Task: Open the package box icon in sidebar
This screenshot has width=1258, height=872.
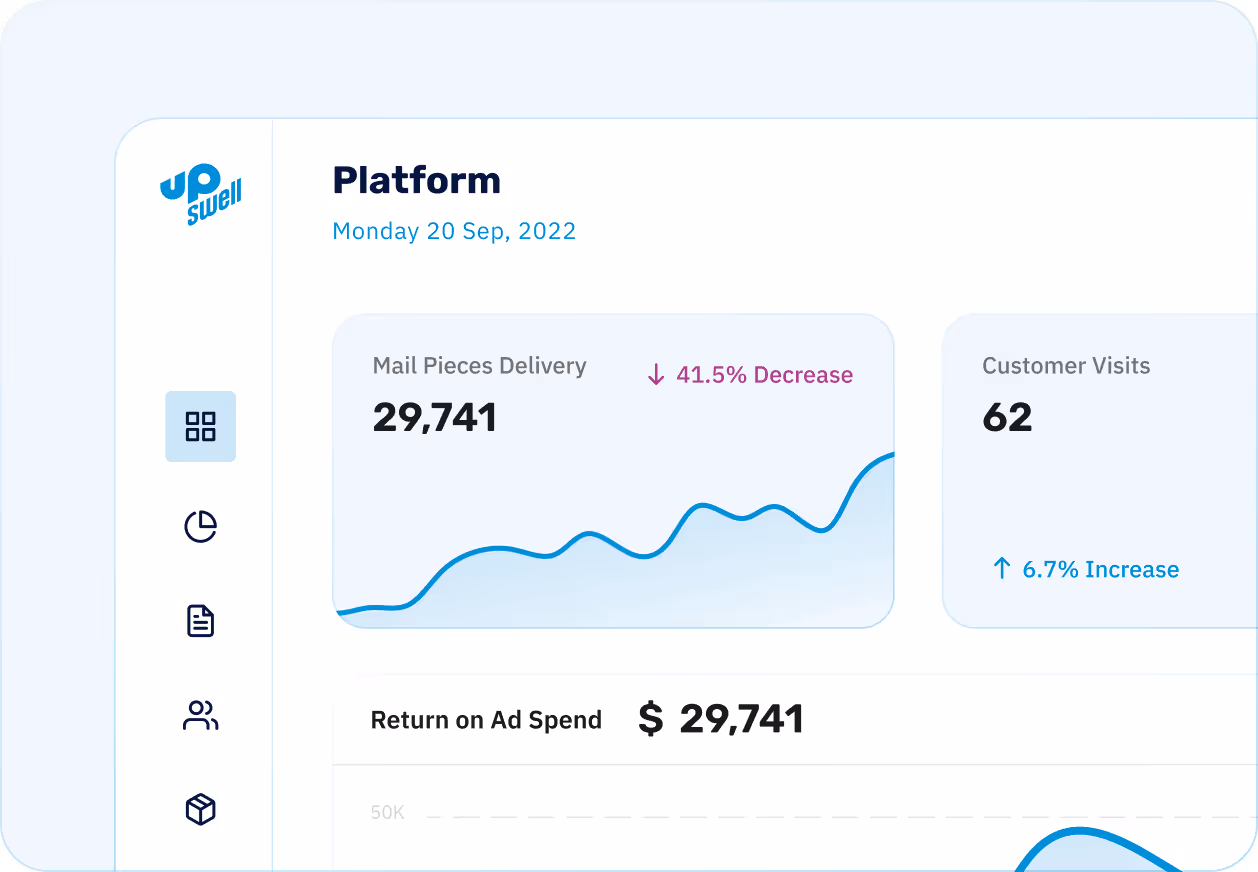Action: tap(201, 809)
